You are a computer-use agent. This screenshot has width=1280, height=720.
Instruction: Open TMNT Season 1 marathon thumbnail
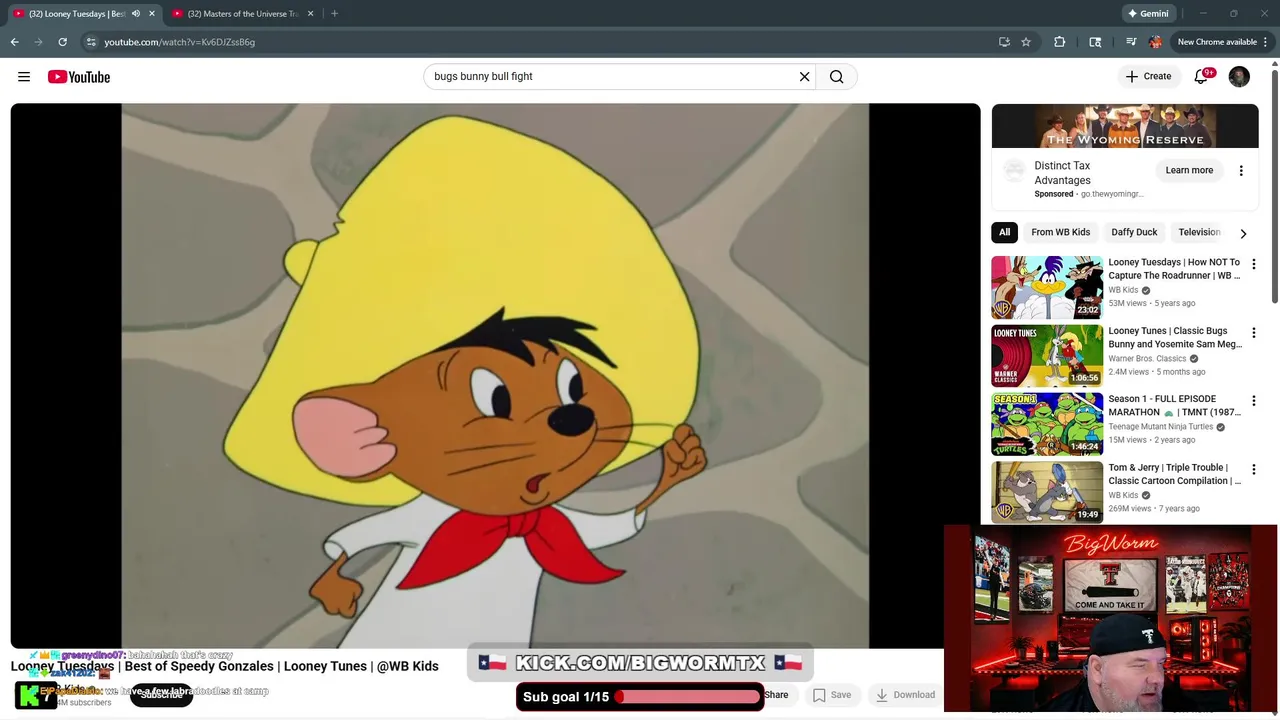tap(1047, 424)
